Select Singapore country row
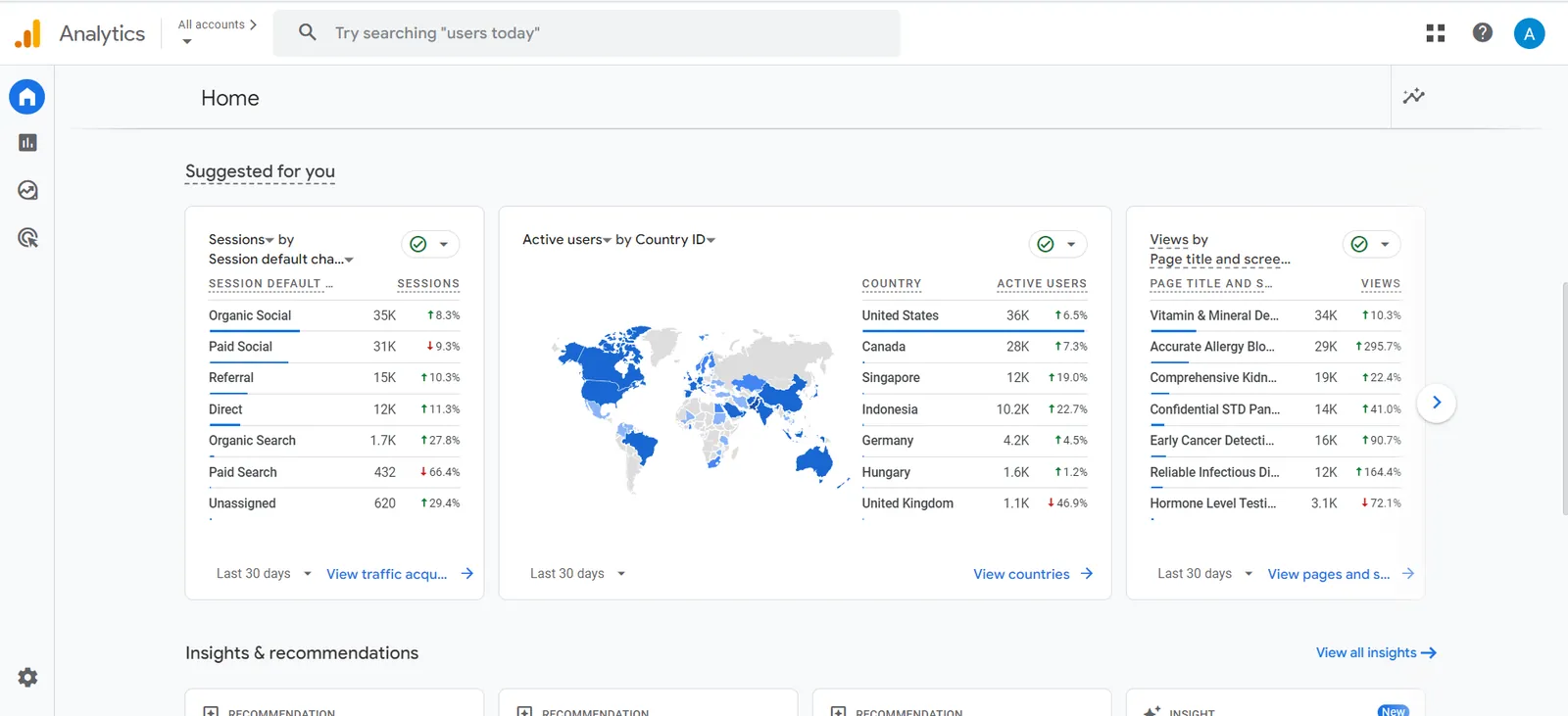 (974, 378)
